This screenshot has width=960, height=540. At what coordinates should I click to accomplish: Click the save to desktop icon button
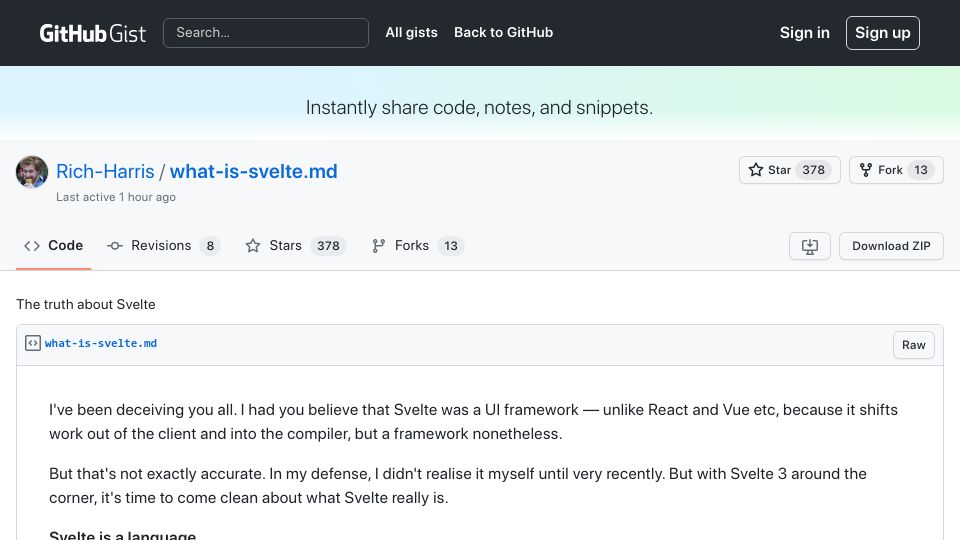(809, 246)
